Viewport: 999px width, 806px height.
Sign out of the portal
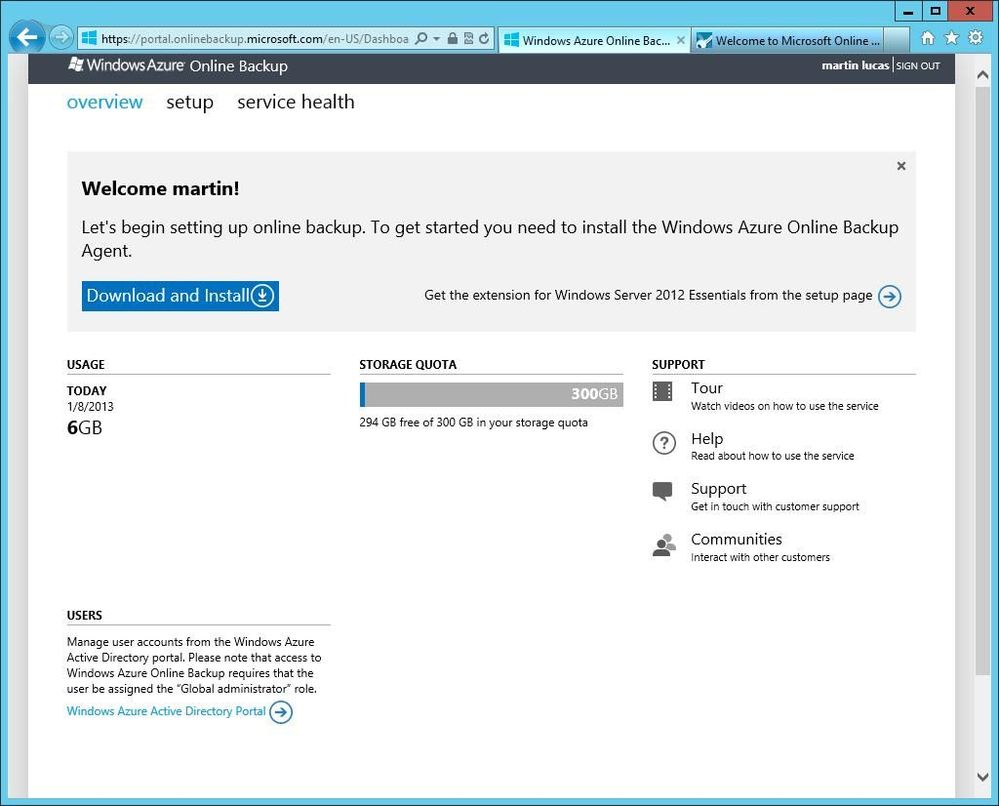click(917, 66)
